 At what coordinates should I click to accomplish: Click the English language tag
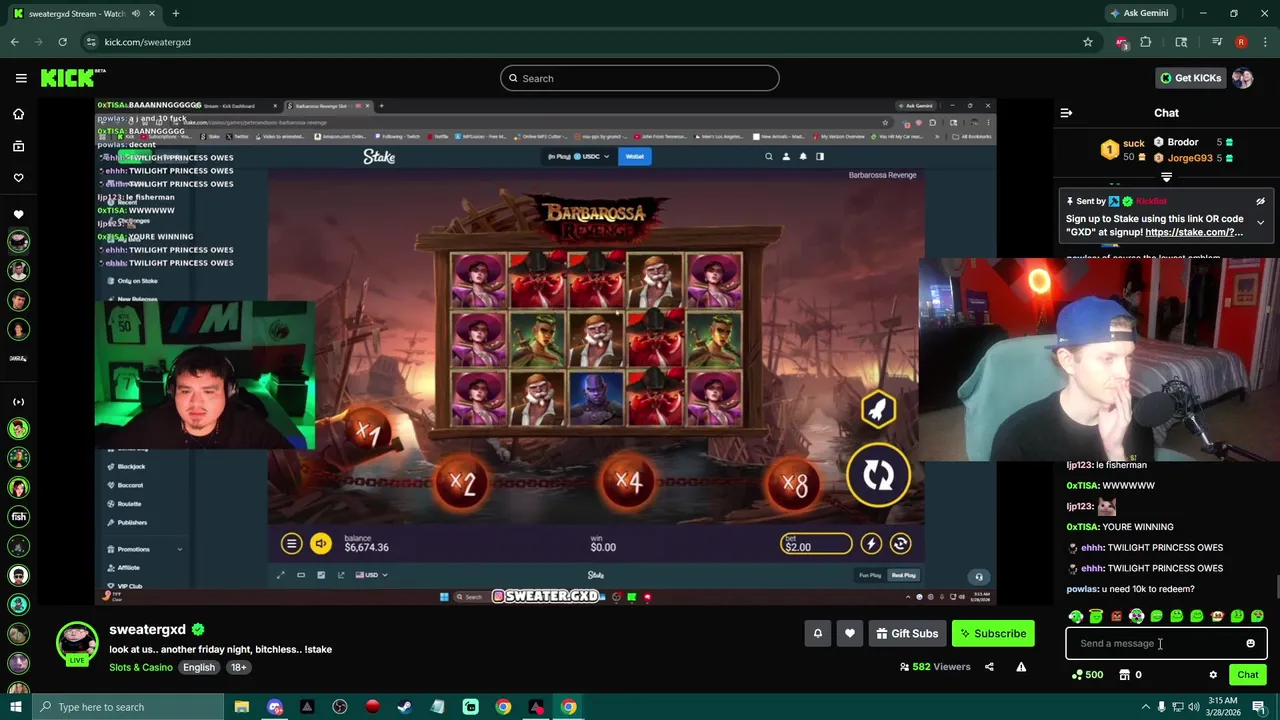199,667
